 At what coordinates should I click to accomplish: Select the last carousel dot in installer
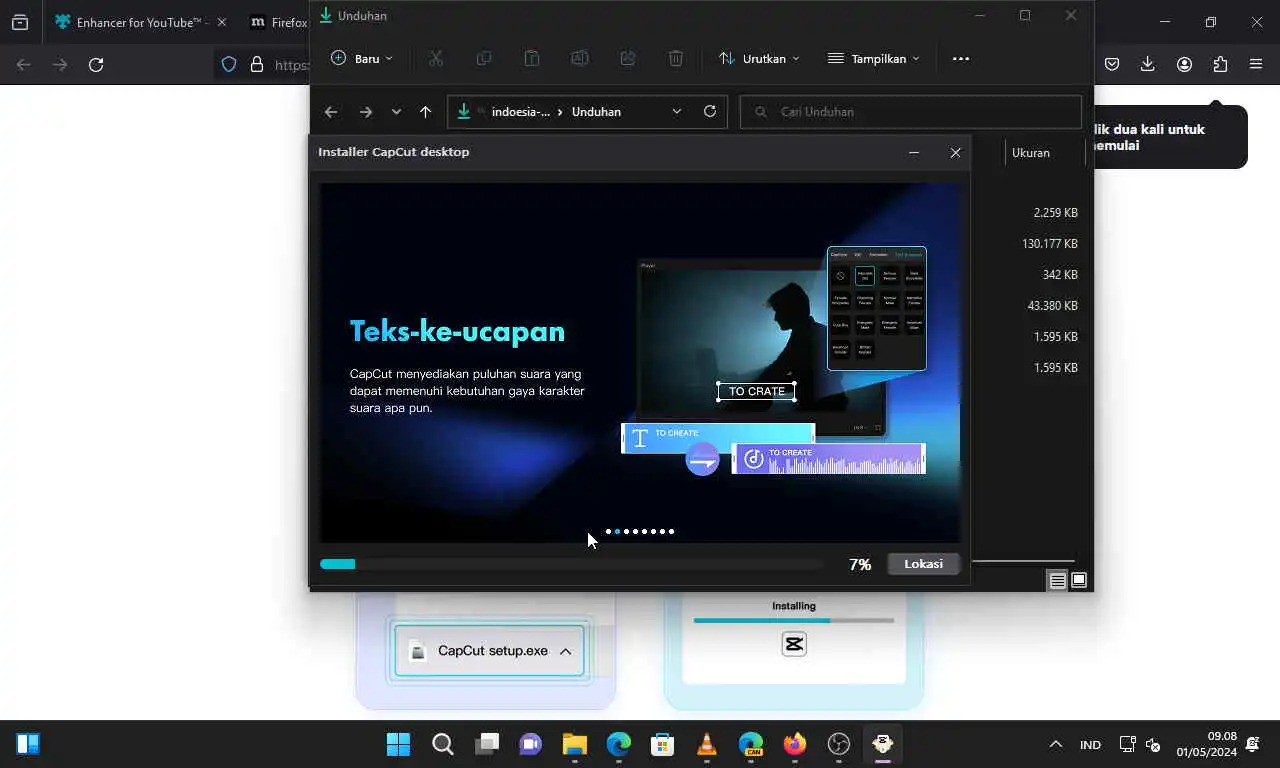[x=671, y=532]
